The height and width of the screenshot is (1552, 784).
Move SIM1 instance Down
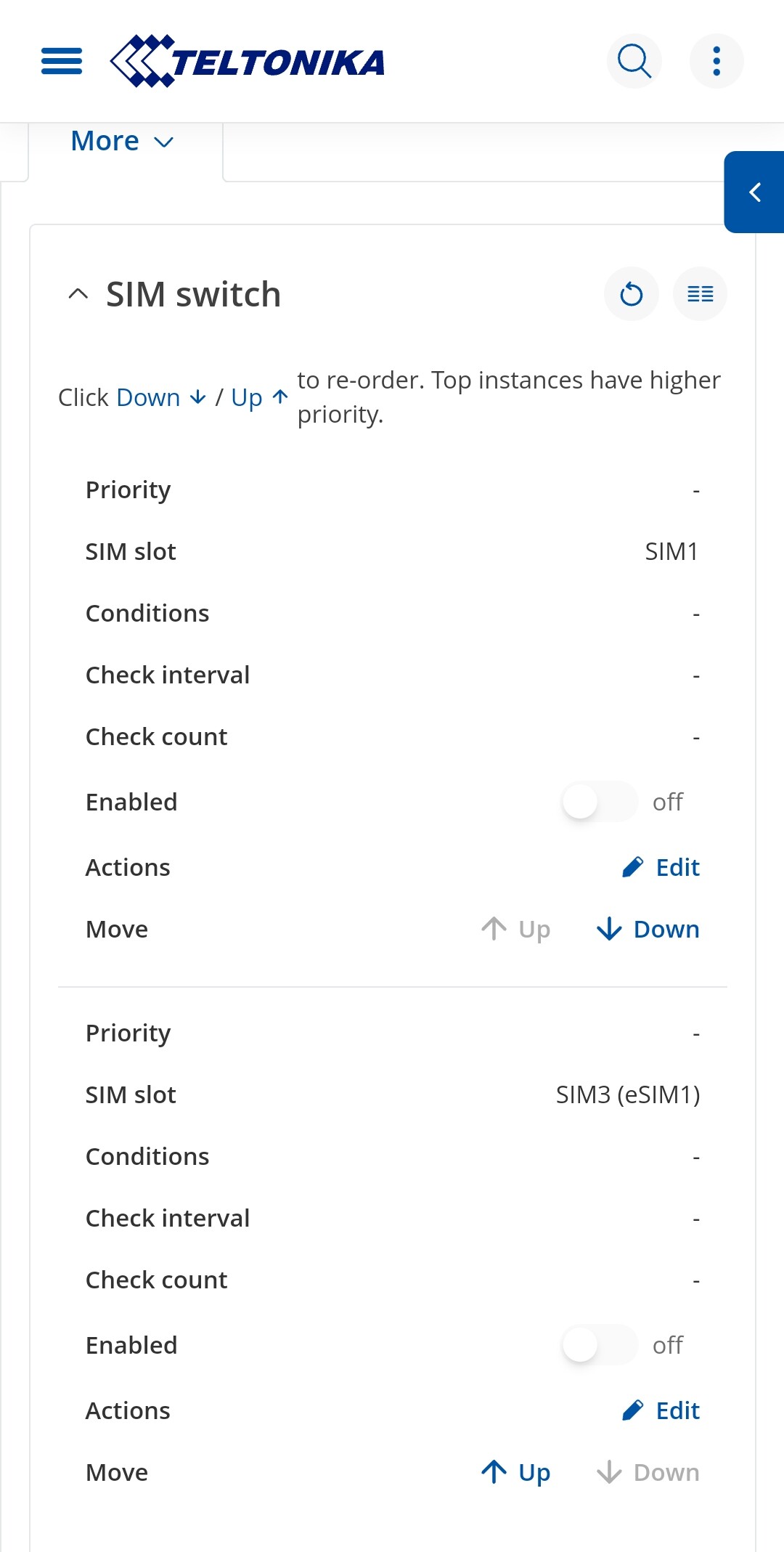[x=648, y=929]
